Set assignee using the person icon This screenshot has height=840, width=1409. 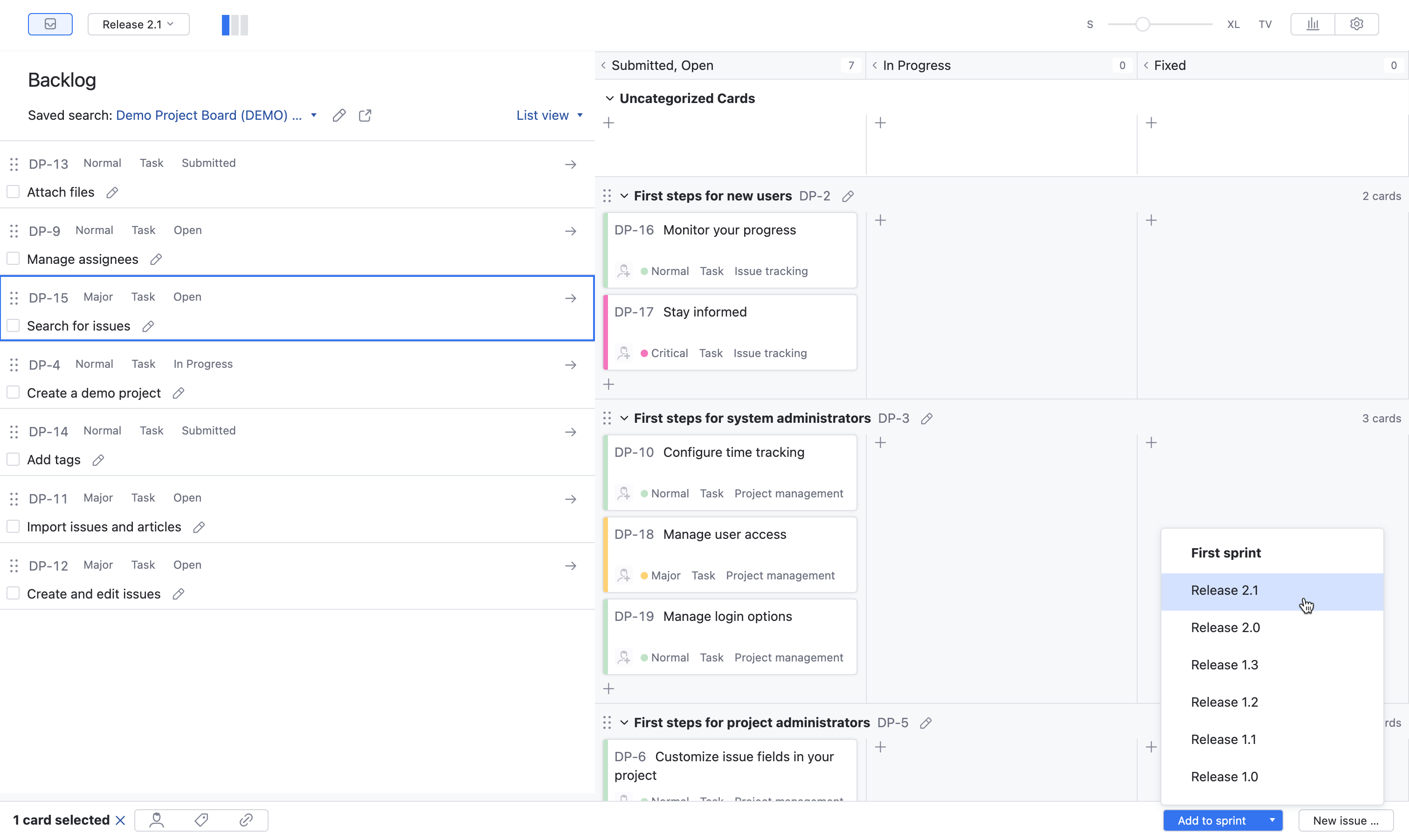pyautogui.click(x=157, y=820)
